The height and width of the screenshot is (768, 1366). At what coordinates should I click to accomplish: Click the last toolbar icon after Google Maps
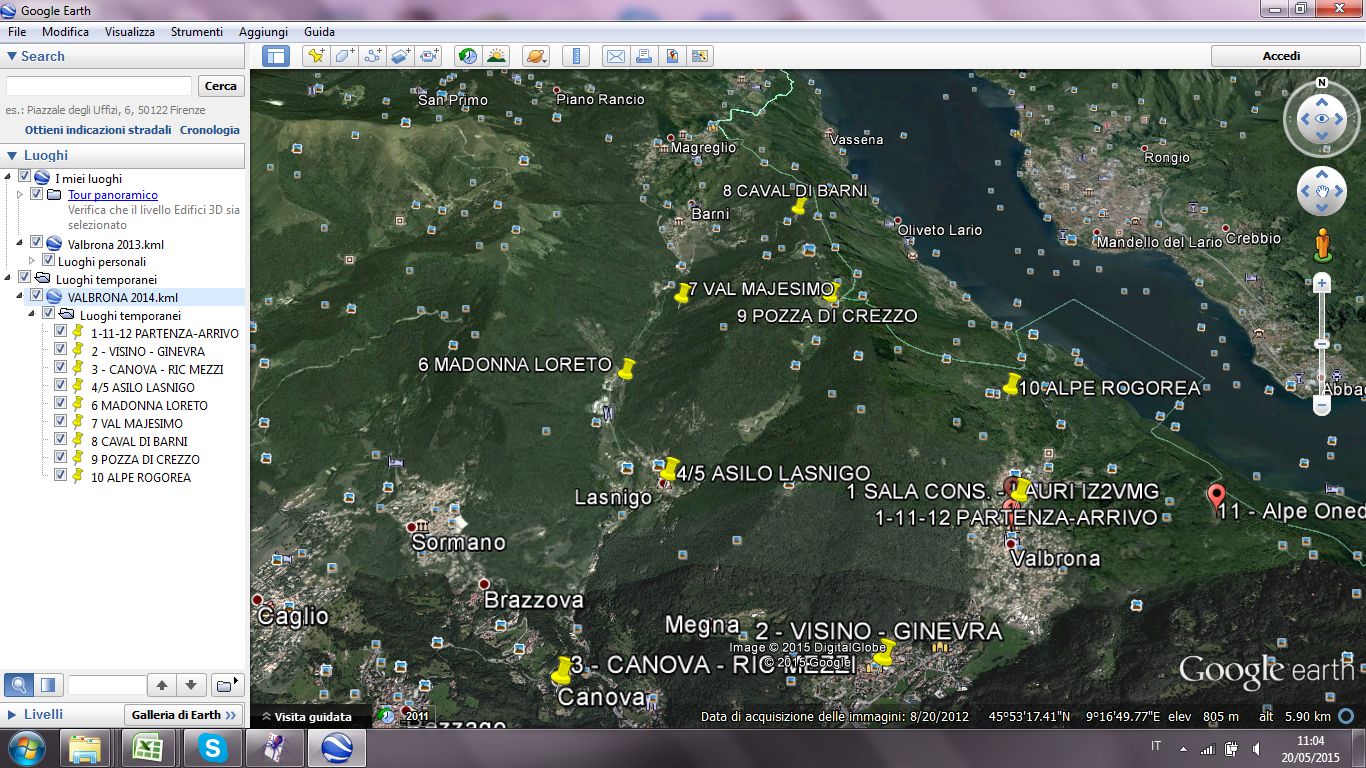click(x=700, y=56)
